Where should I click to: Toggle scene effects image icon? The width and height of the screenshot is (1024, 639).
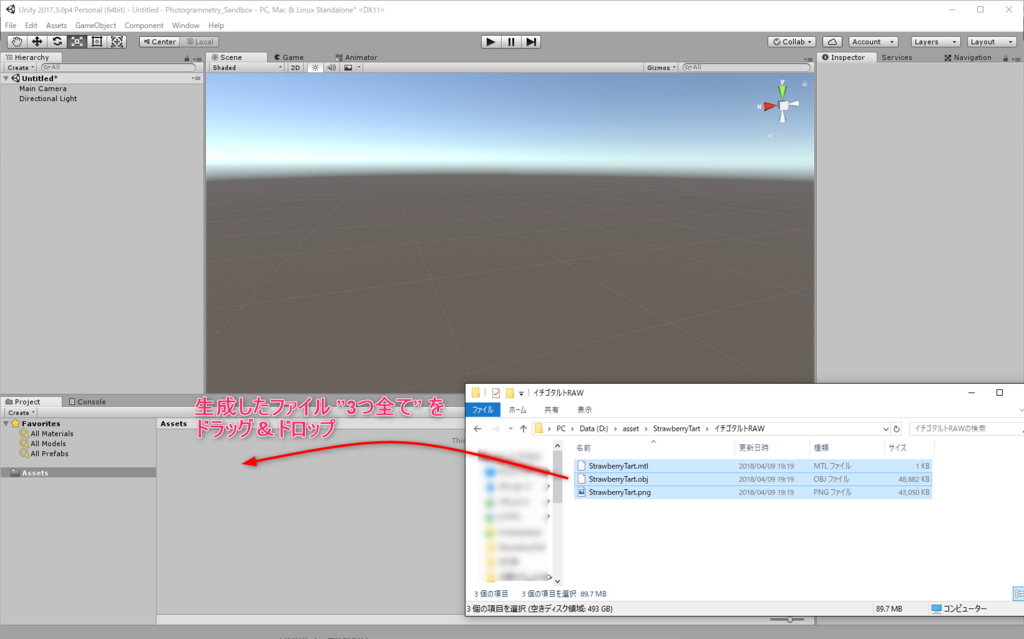(x=348, y=67)
